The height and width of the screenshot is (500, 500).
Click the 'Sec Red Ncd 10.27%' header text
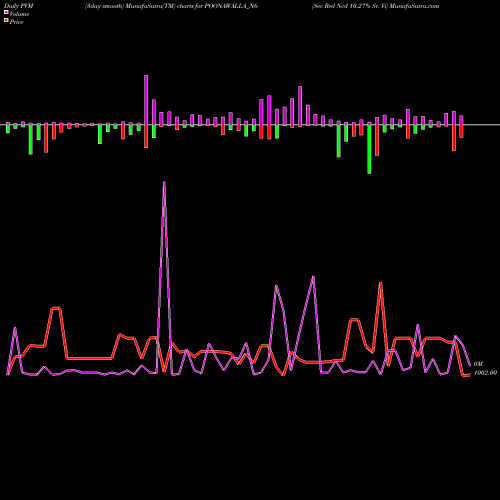coord(342,6)
